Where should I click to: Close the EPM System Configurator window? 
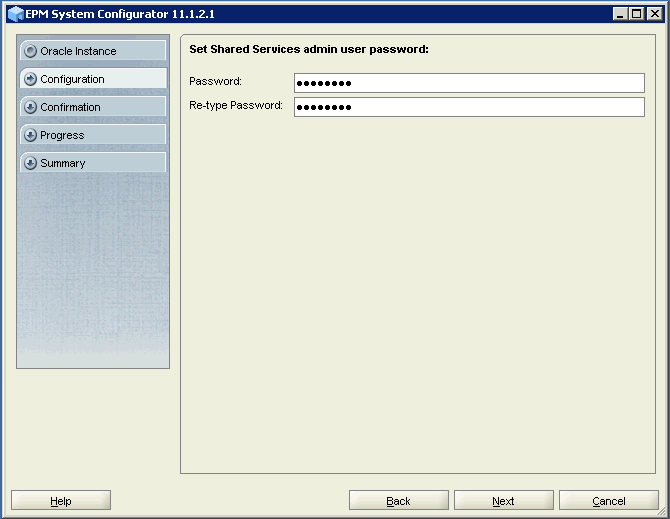[655, 14]
